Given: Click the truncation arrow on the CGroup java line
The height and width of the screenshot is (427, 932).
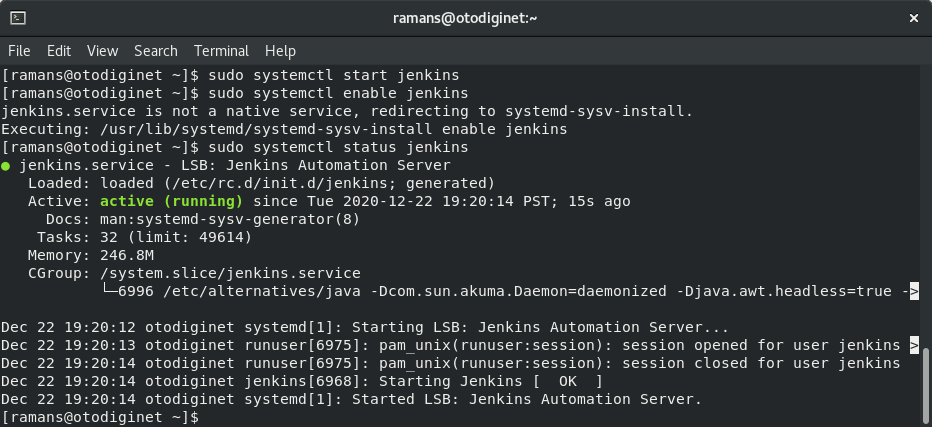Looking at the screenshot, I should 914,291.
